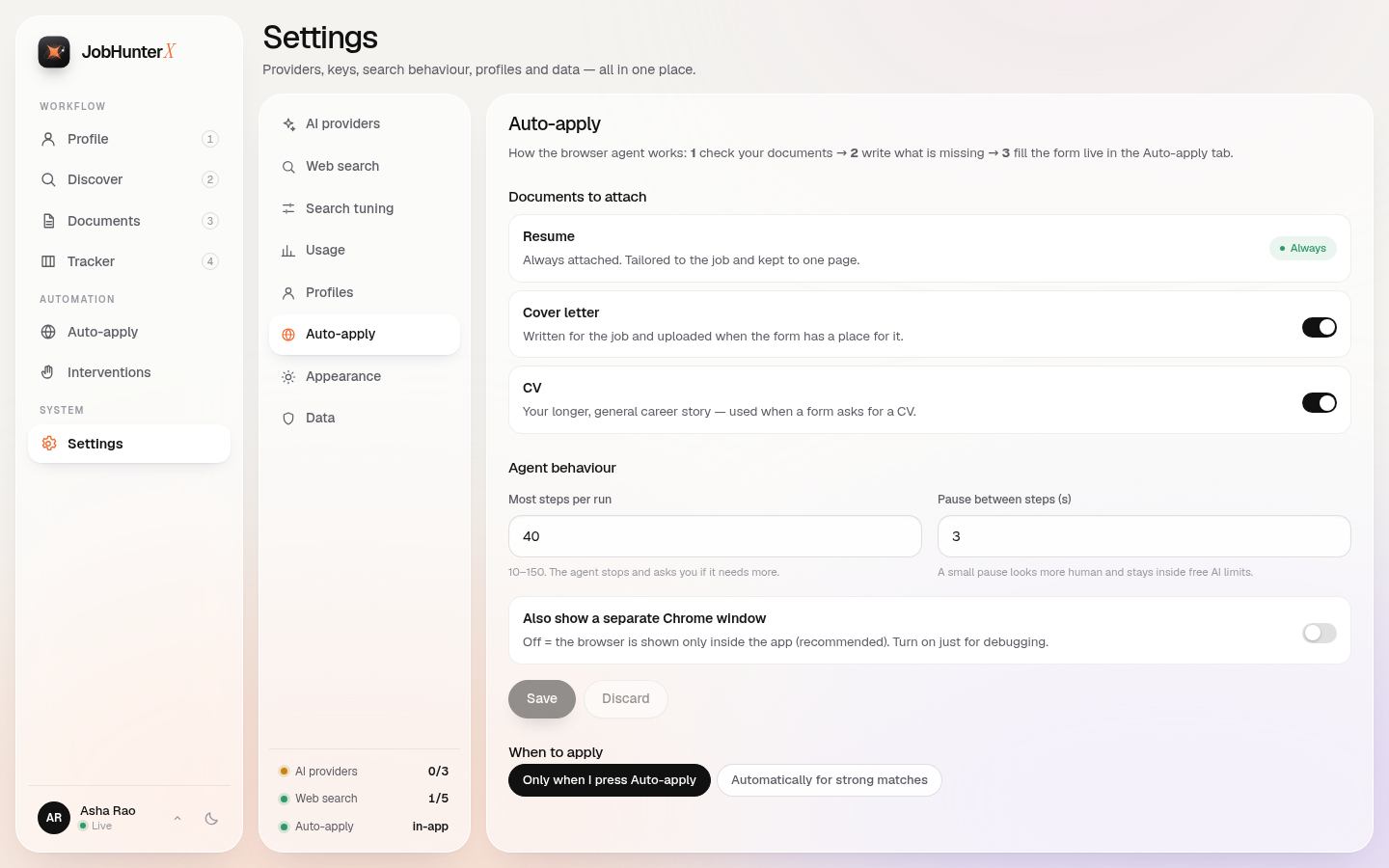This screenshot has width=1389, height=868.
Task: Click the AR user avatar
Action: point(54,818)
